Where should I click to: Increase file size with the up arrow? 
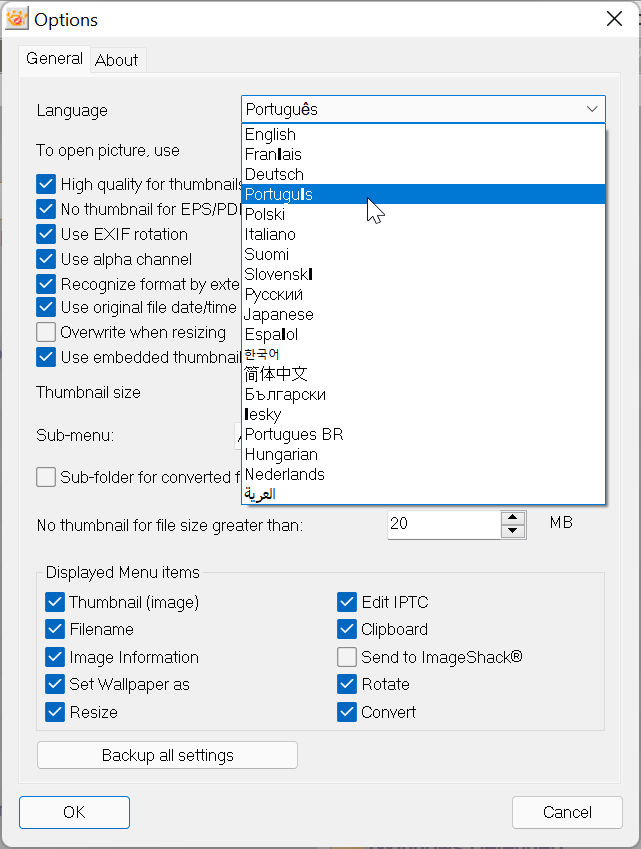(513, 518)
